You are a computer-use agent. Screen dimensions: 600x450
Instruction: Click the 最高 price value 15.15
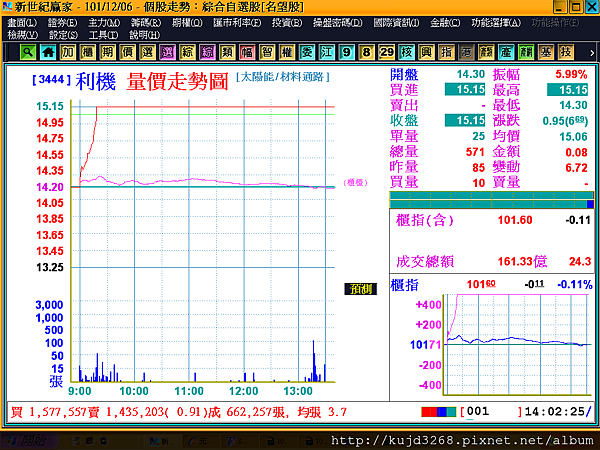pyautogui.click(x=567, y=90)
